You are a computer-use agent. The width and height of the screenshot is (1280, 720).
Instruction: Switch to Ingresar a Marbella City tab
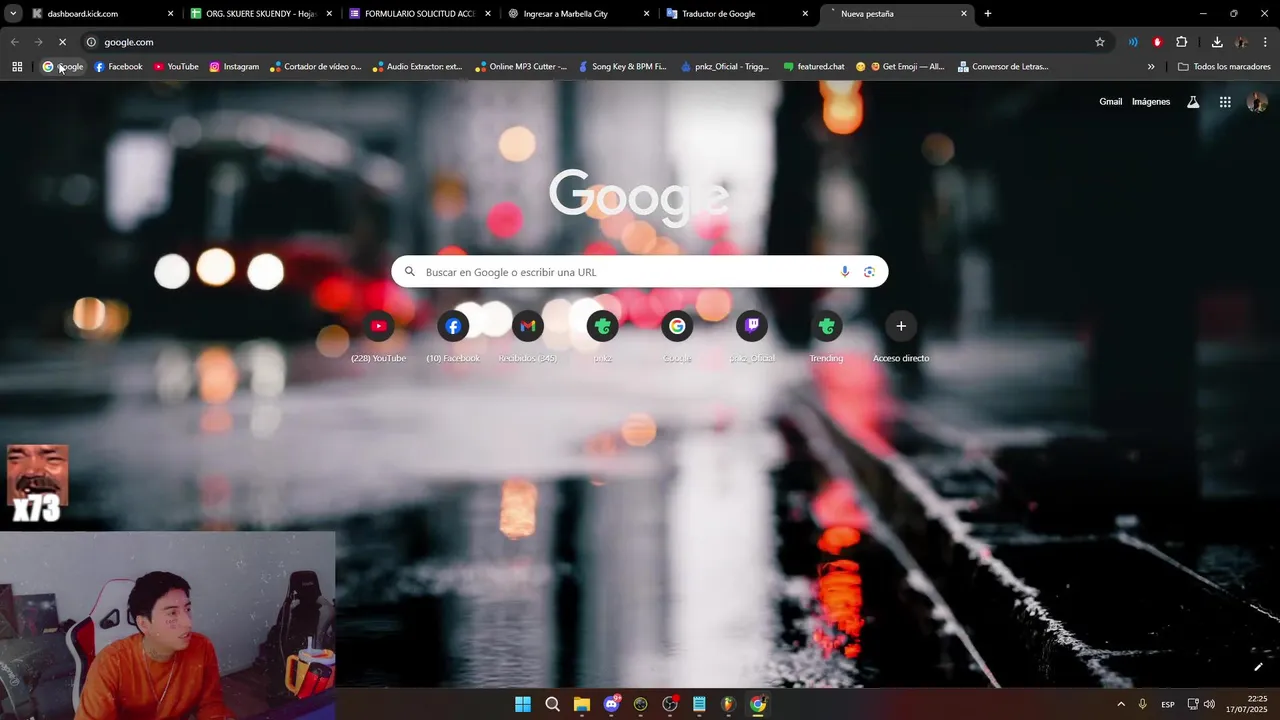pos(578,14)
